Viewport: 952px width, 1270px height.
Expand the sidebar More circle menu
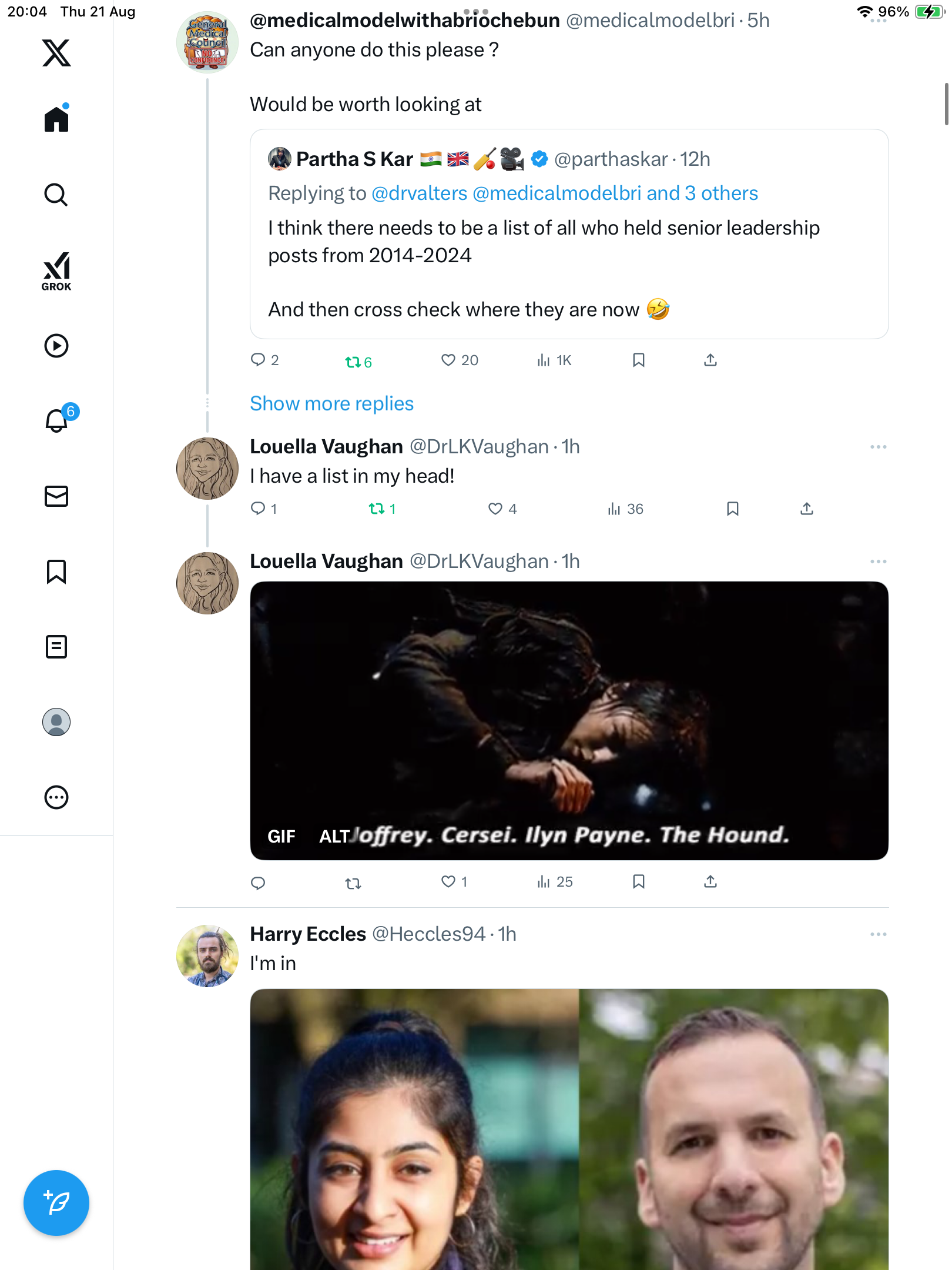56,797
